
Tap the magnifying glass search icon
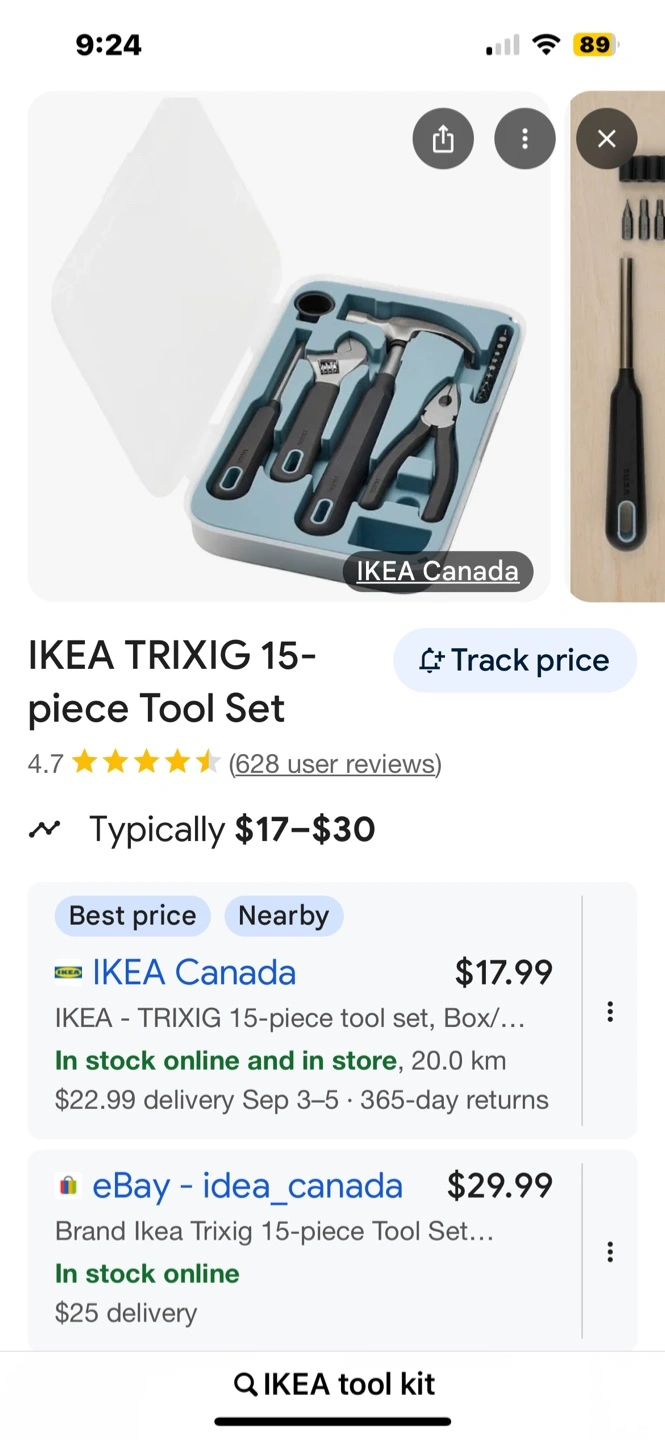pos(245,1384)
